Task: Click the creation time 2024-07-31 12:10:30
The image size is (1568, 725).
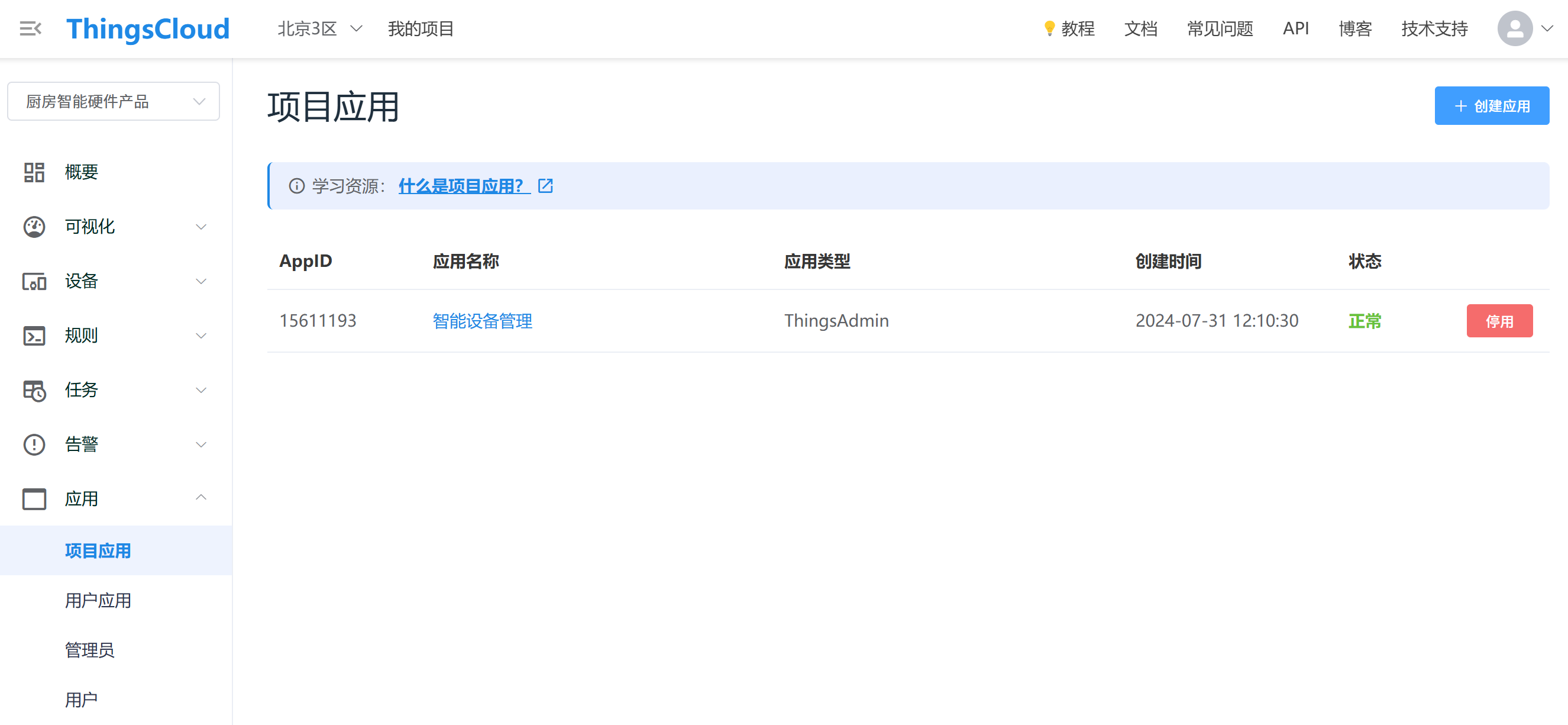Action: click(x=1217, y=320)
